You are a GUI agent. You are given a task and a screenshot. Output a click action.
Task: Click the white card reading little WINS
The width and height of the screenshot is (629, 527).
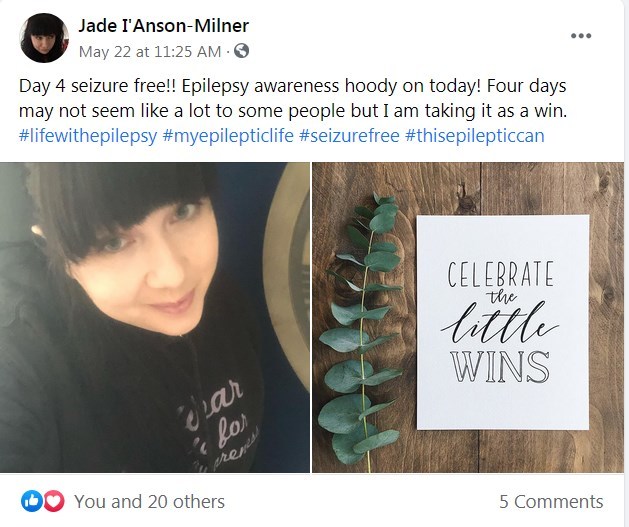pos(503,322)
